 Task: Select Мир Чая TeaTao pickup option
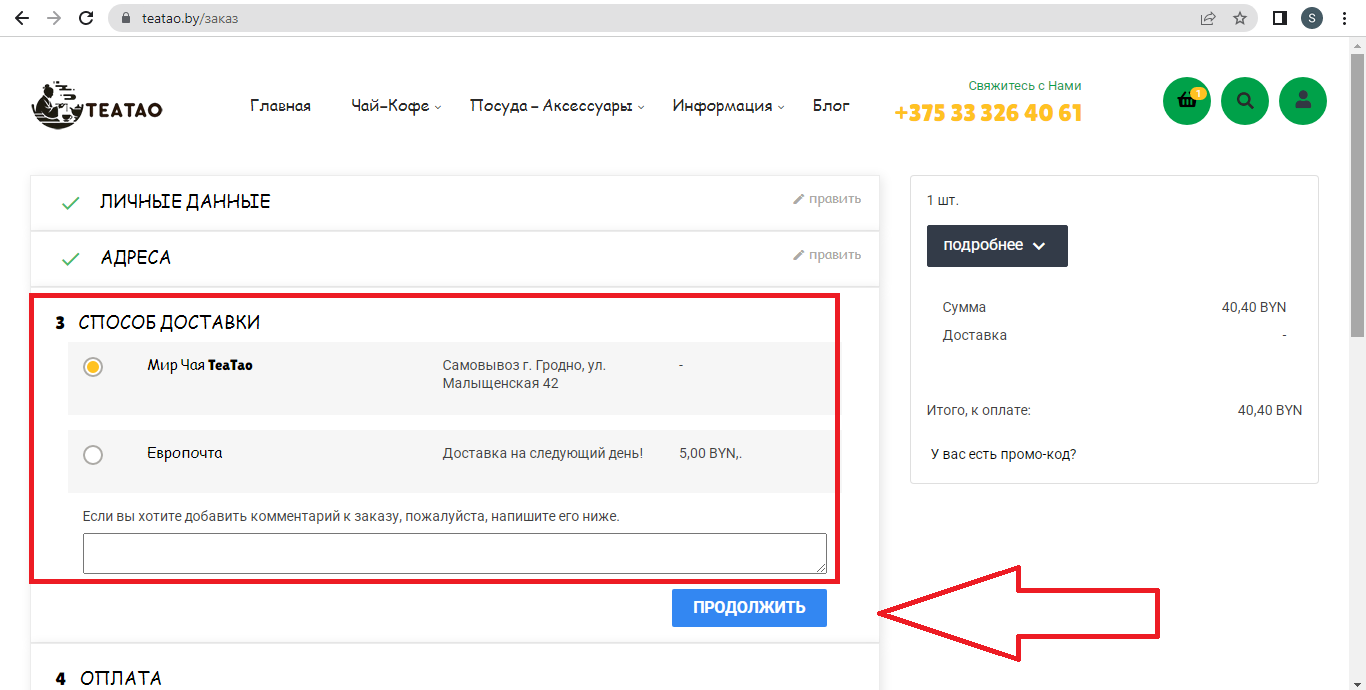tap(93, 367)
